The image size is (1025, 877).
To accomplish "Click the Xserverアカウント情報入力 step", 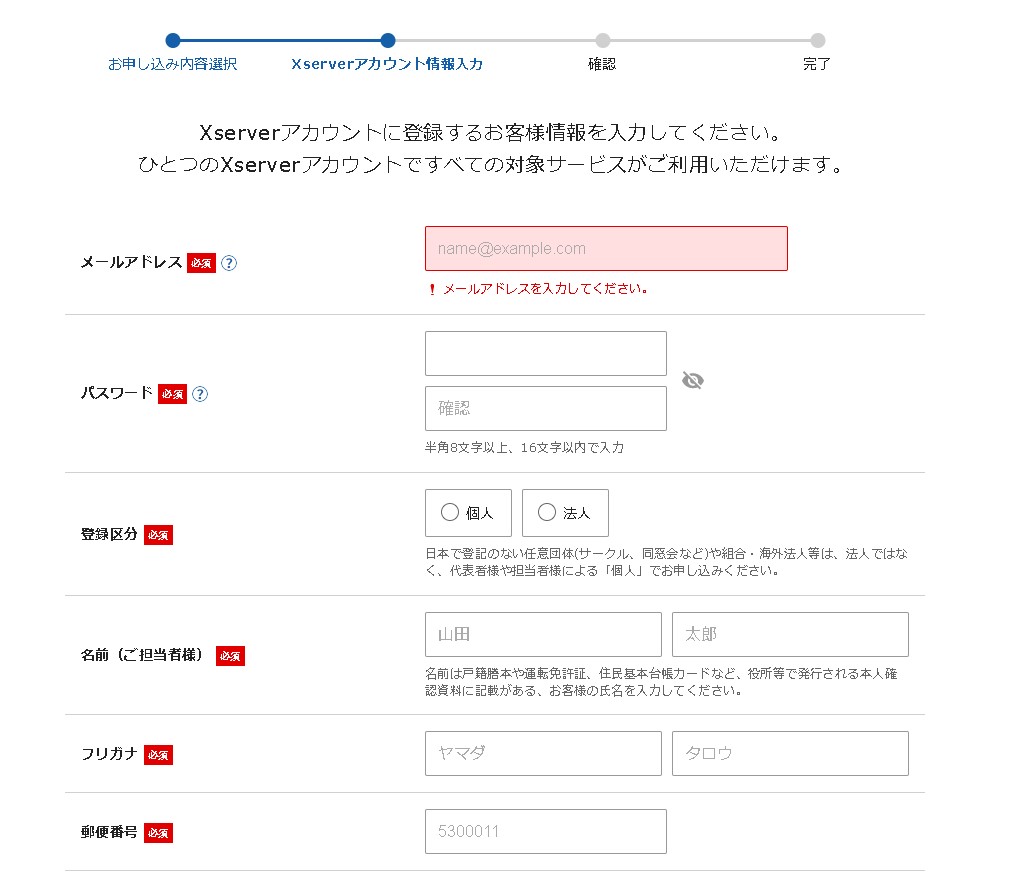I will click(388, 64).
